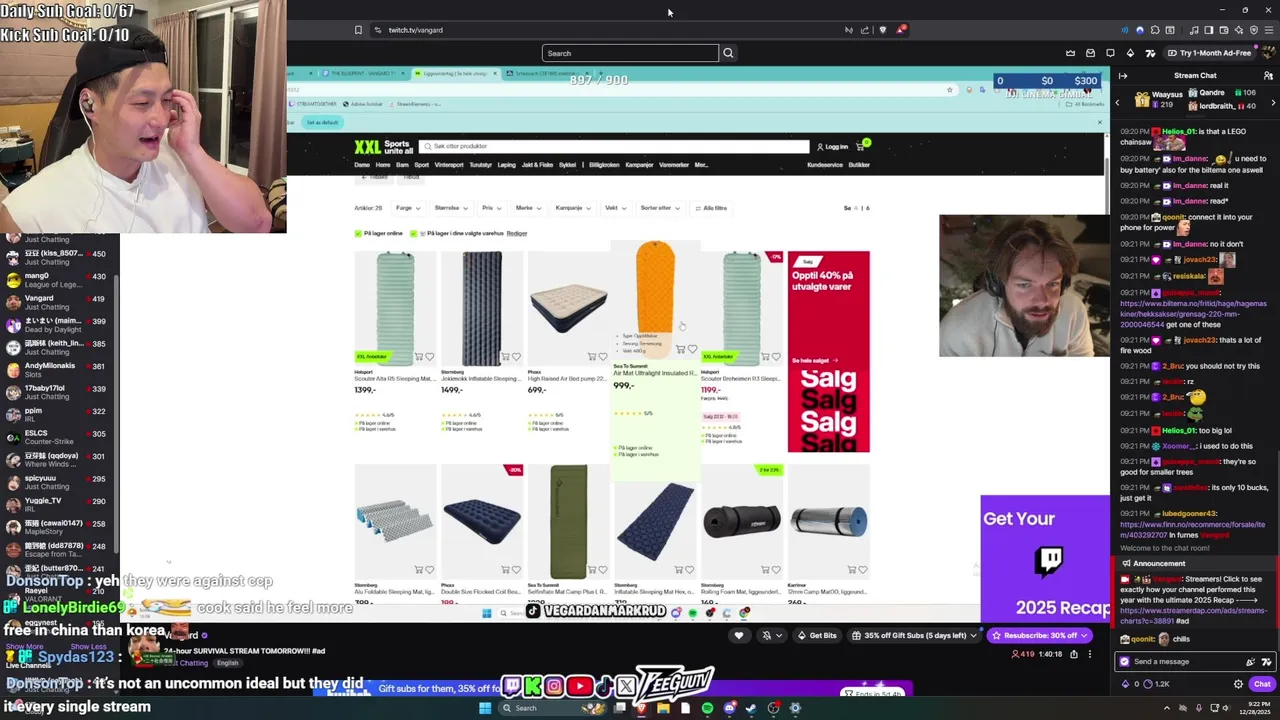
Task: Open Twitch Prime loot crown icon
Action: [x=1070, y=53]
